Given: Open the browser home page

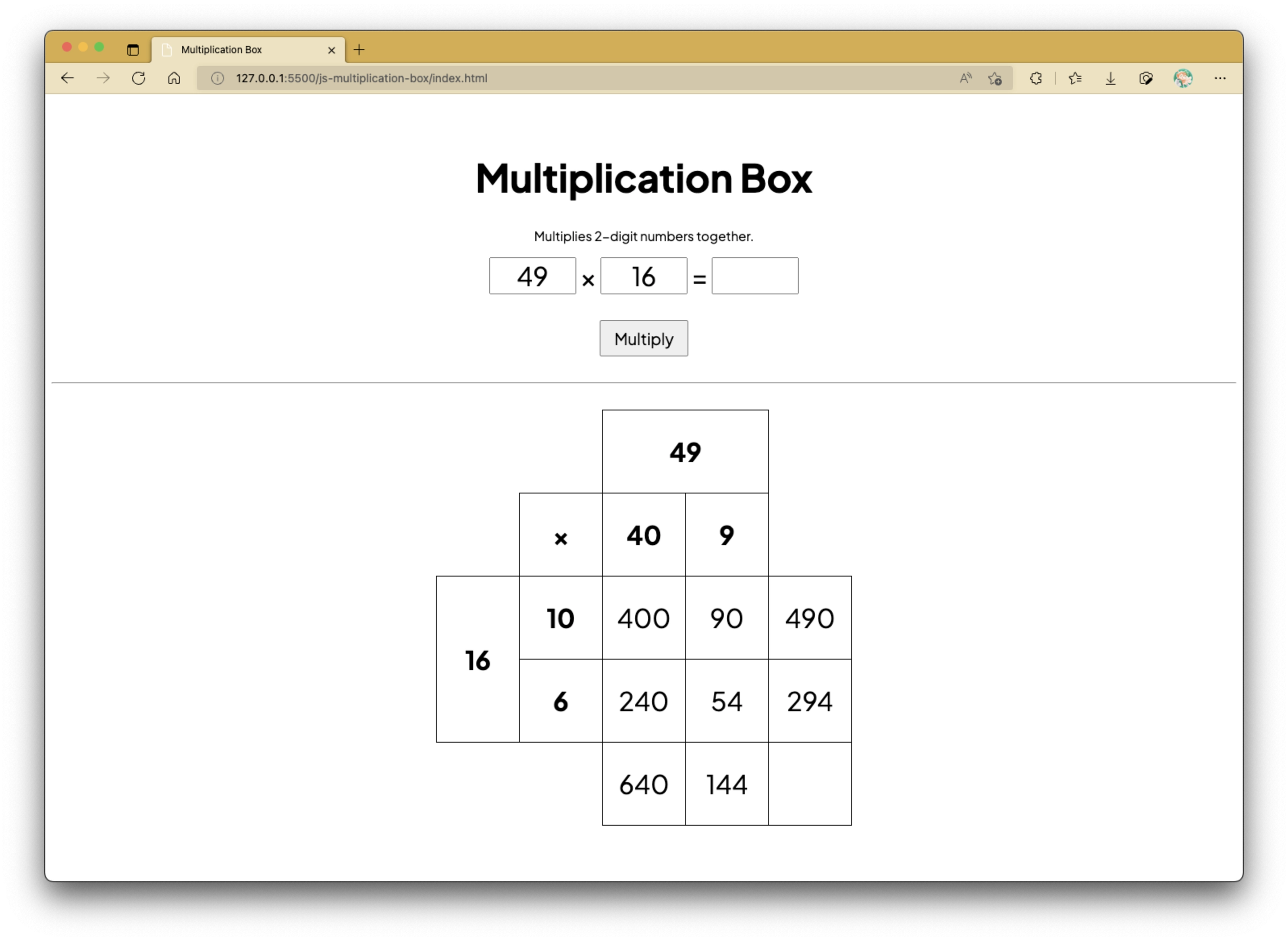Looking at the screenshot, I should [174, 79].
